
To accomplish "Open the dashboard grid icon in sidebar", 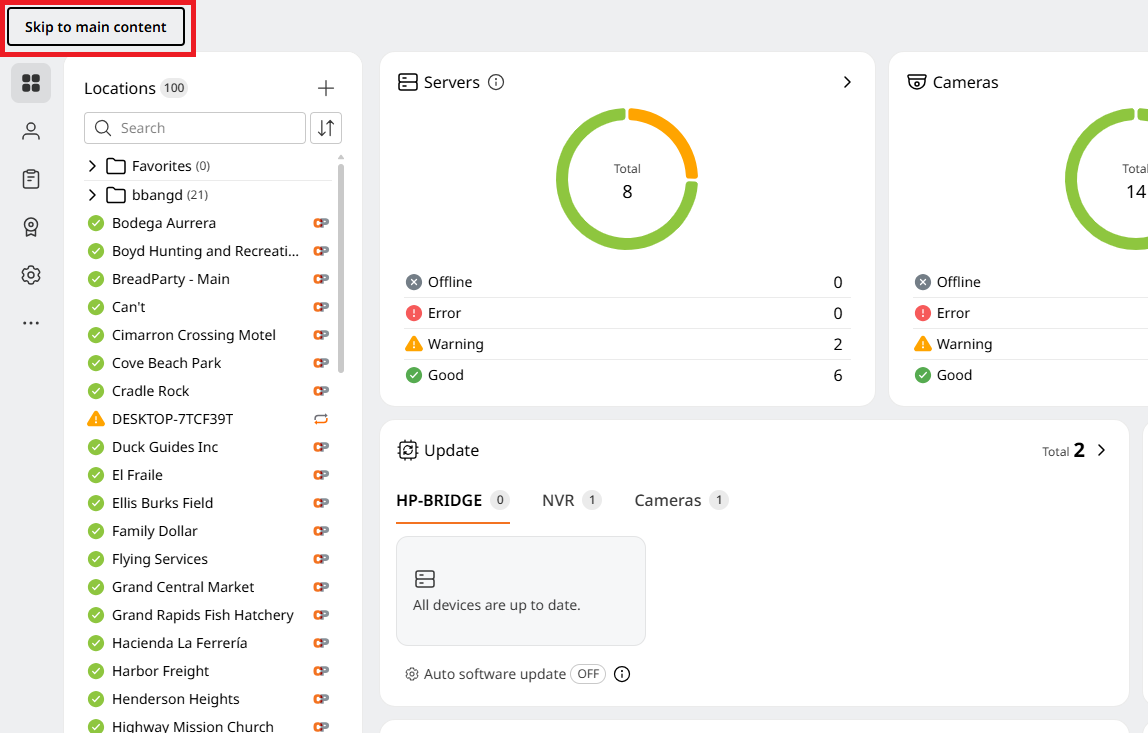I will [31, 83].
